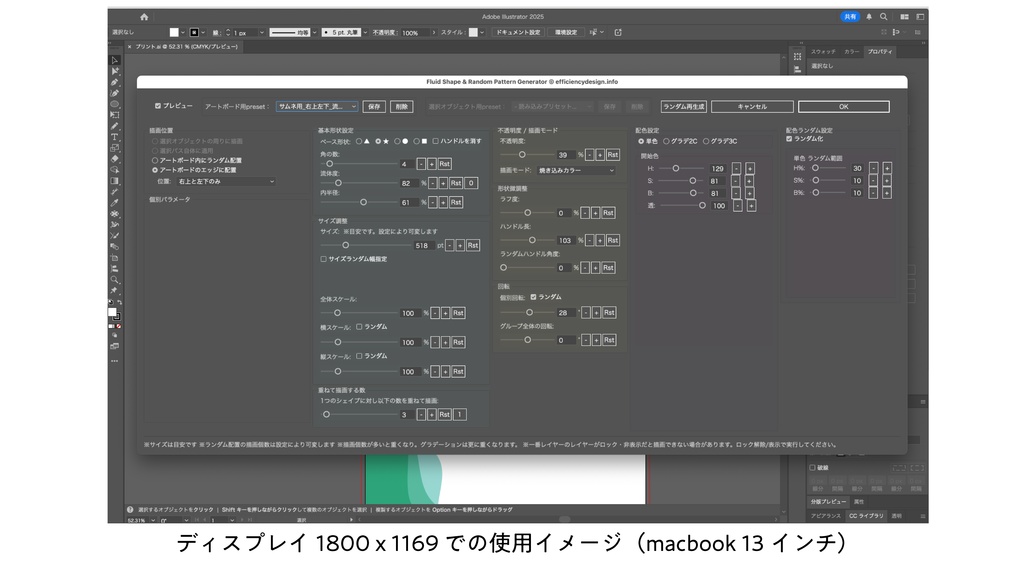1024x576 pixels.
Task: Select the グラデ2C radio button
Action: click(x=665, y=142)
